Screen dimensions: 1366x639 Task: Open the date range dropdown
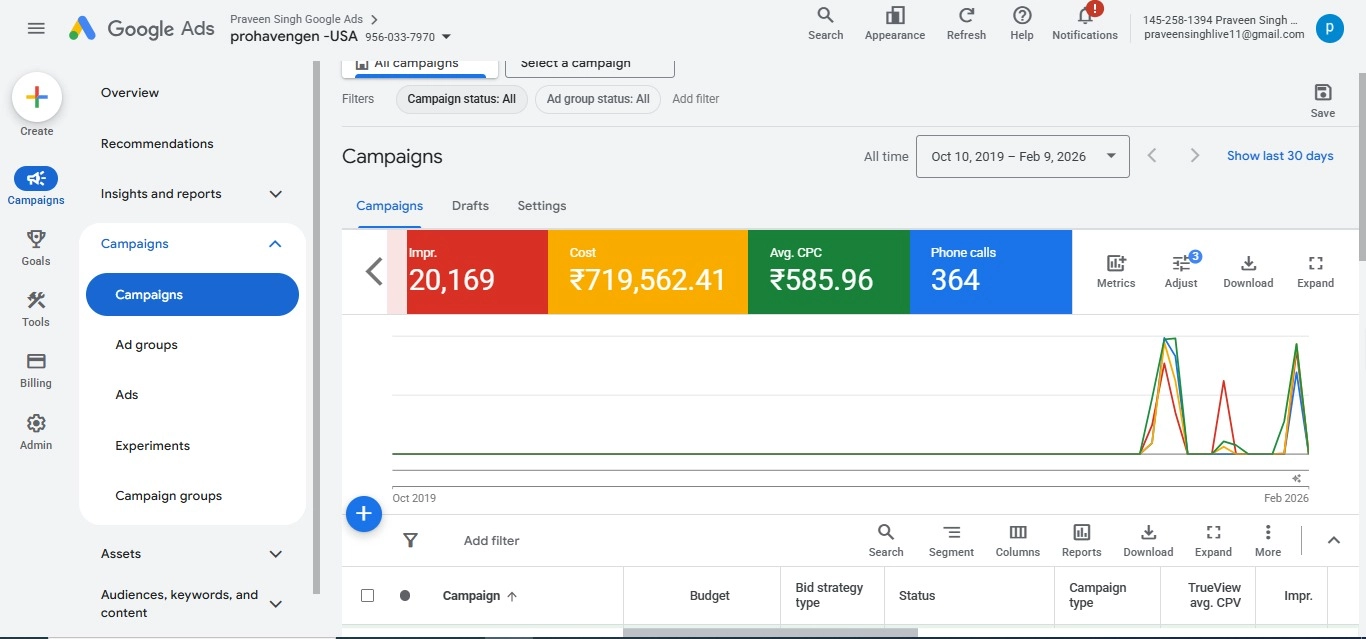(x=1022, y=157)
